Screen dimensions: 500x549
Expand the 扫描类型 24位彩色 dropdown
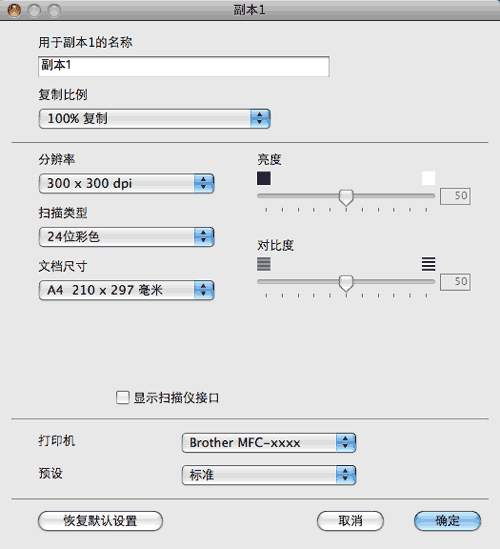pyautogui.click(x=126, y=237)
